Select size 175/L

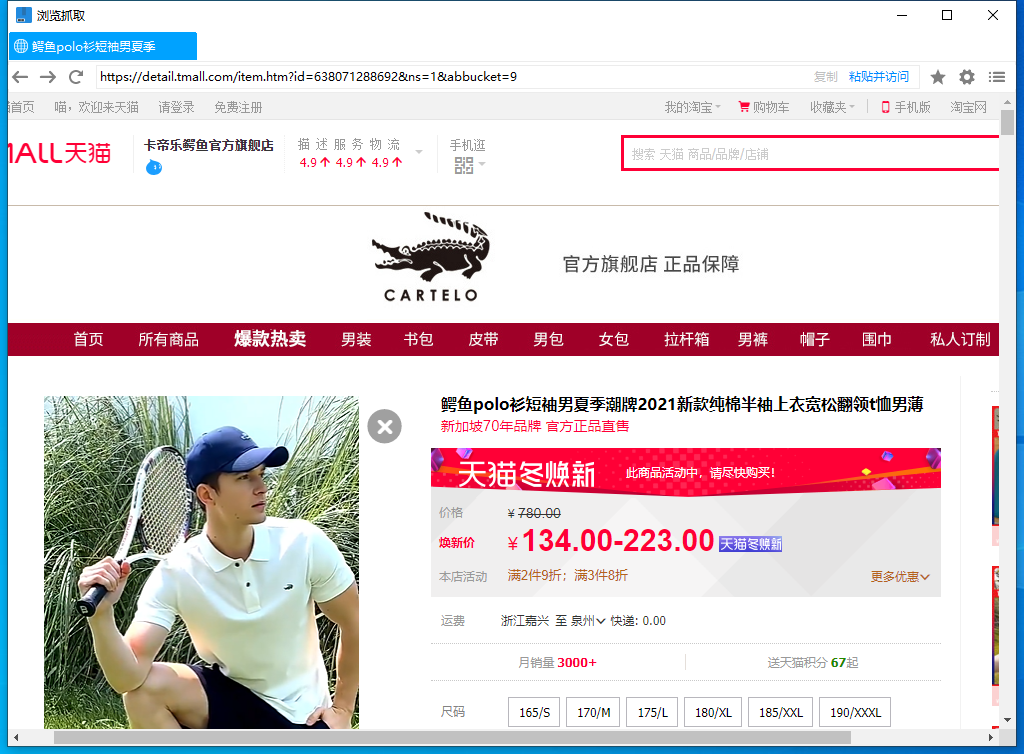tap(652, 712)
